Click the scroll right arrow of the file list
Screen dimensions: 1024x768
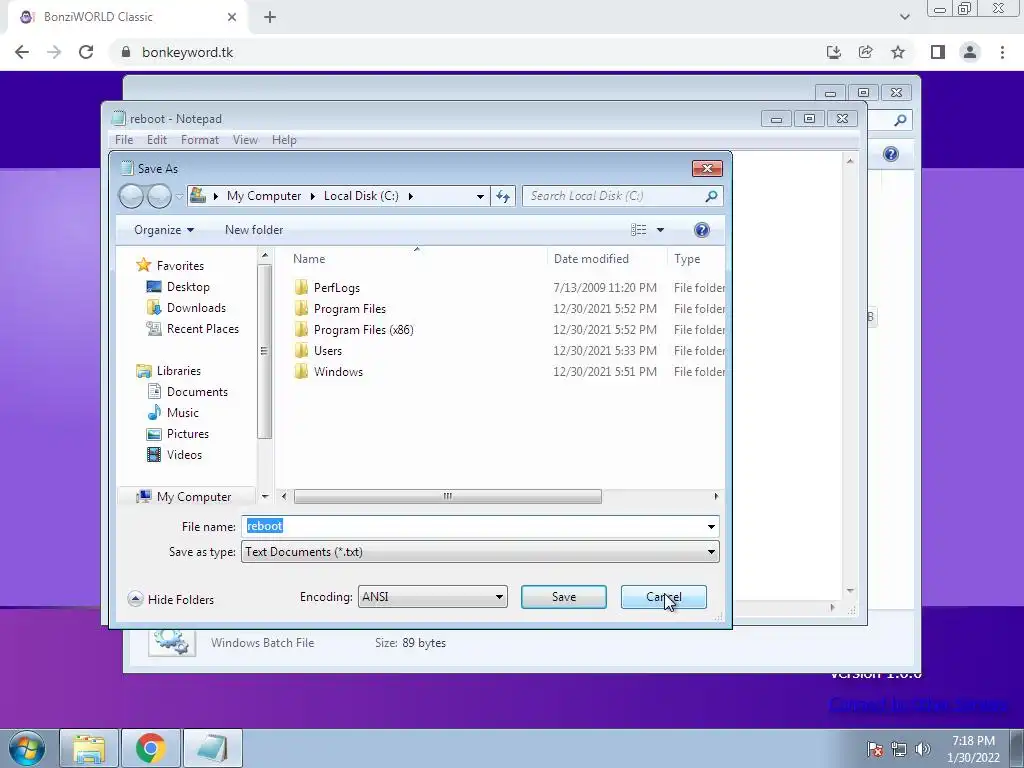(716, 496)
